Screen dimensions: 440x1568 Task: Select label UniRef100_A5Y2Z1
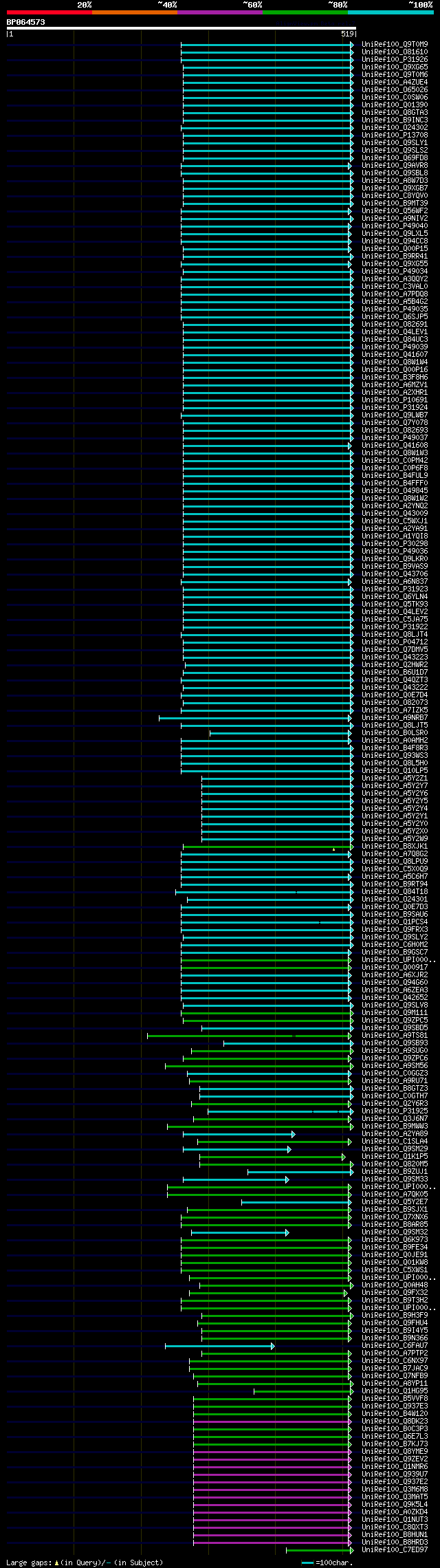click(x=395, y=778)
